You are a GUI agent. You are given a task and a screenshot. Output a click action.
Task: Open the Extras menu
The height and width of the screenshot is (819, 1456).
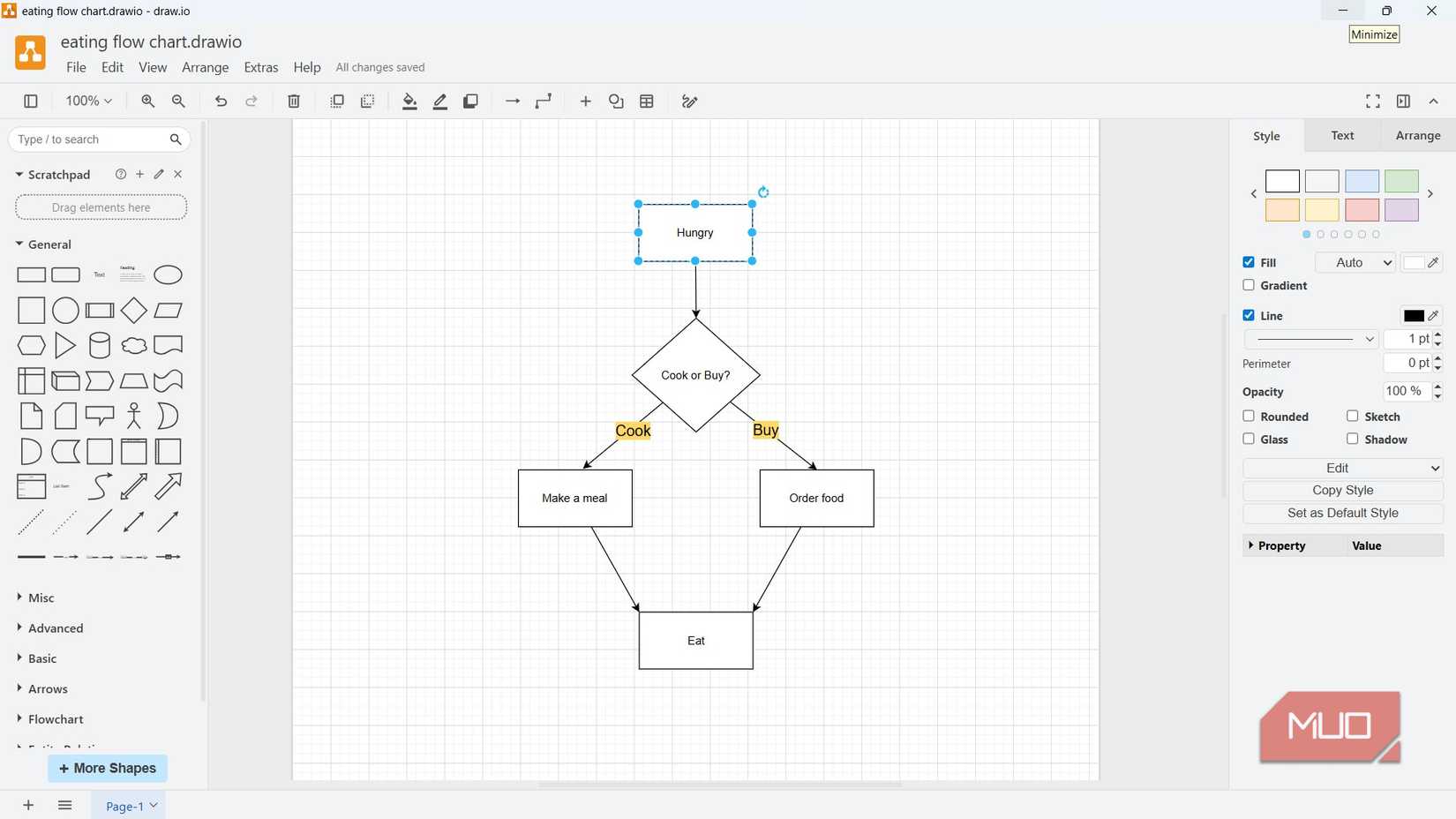[x=260, y=67]
